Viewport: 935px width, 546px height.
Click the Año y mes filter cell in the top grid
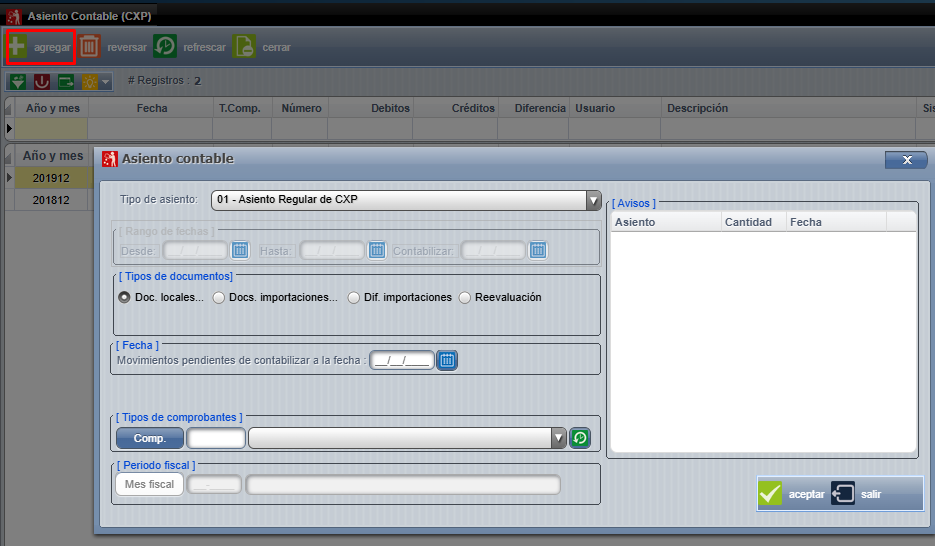point(51,128)
